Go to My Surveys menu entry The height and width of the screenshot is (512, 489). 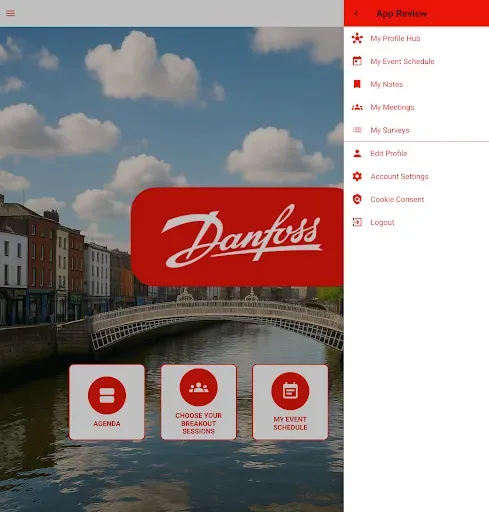416,130
